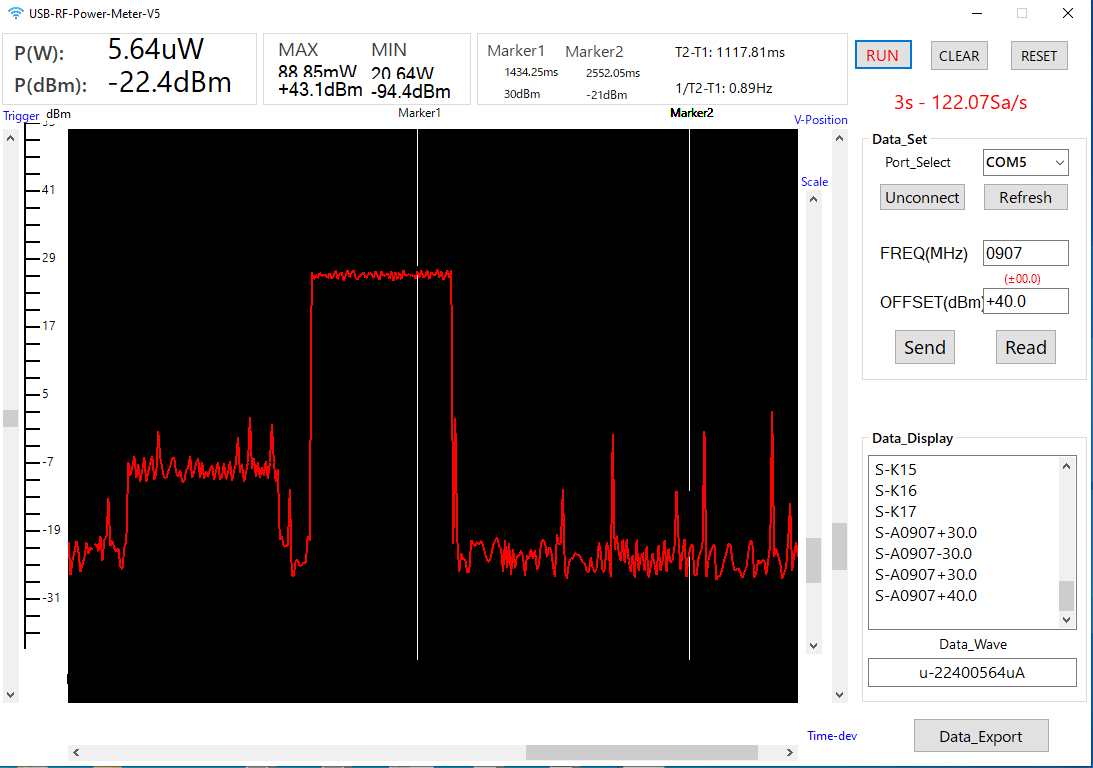The height and width of the screenshot is (768, 1093).
Task: Minimize the USB-RF-Power-Meter window
Action: [977, 13]
